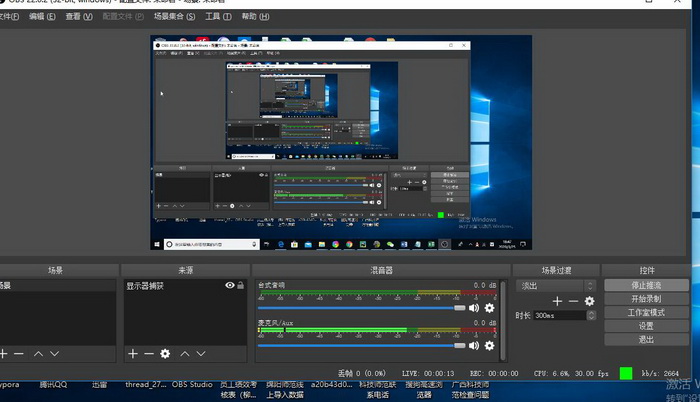Image resolution: width=700 pixels, height=402 pixels.
Task: Remove the scene transition with the minus icon
Action: click(x=573, y=302)
